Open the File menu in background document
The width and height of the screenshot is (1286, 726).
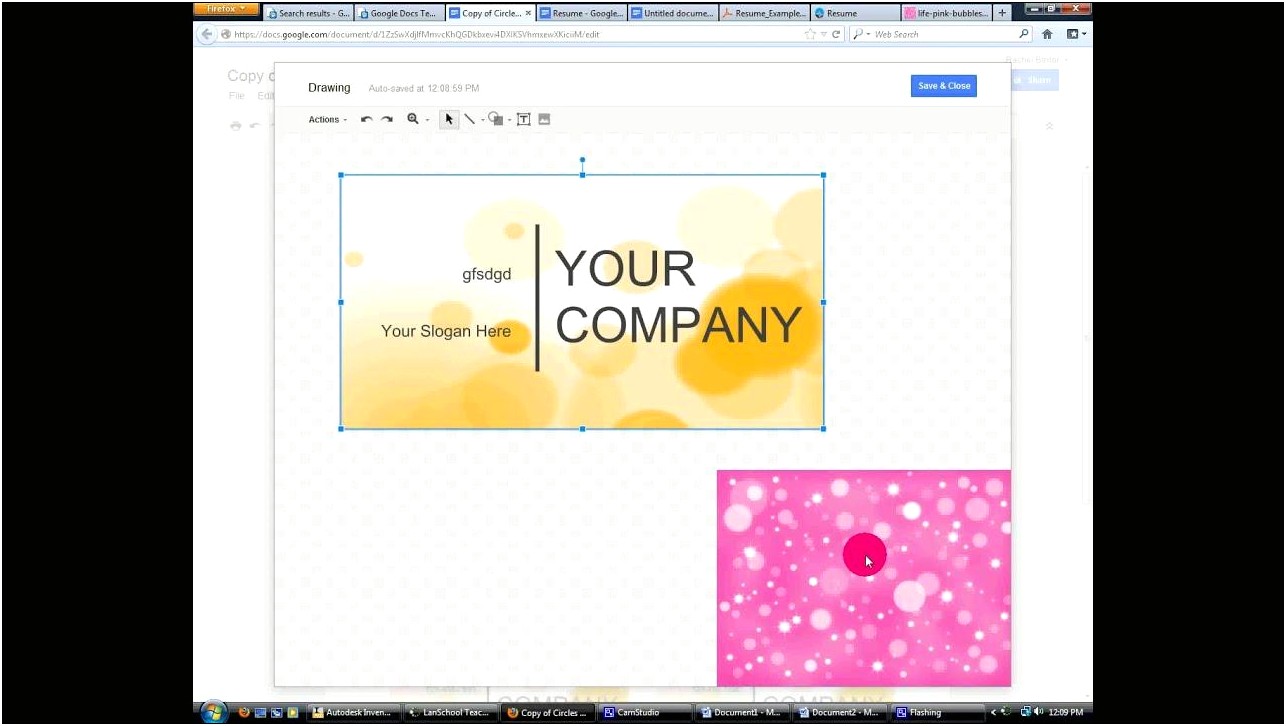coord(237,96)
